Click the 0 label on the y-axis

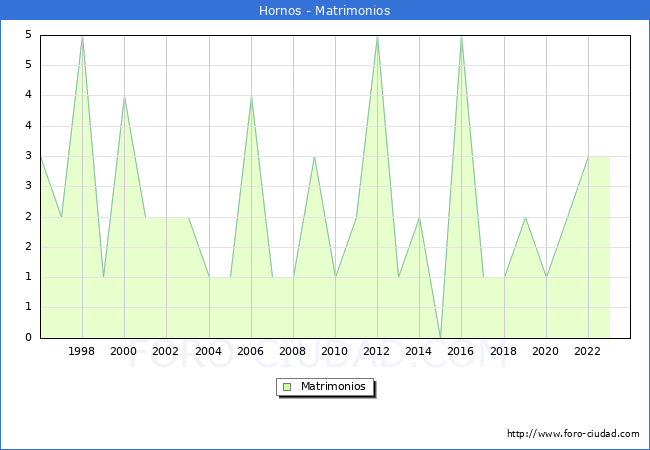point(29,338)
